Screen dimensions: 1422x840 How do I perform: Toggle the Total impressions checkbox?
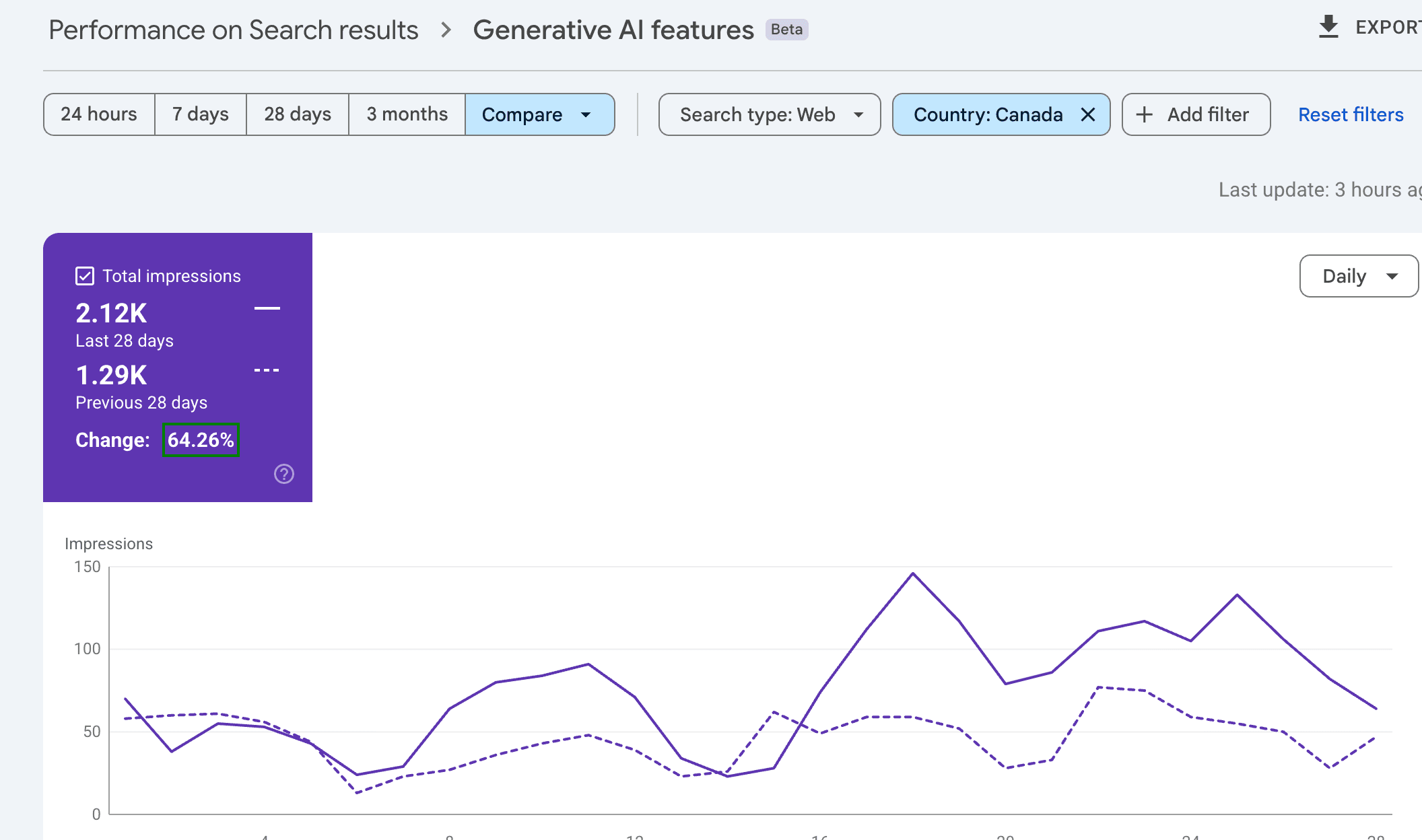[x=85, y=276]
